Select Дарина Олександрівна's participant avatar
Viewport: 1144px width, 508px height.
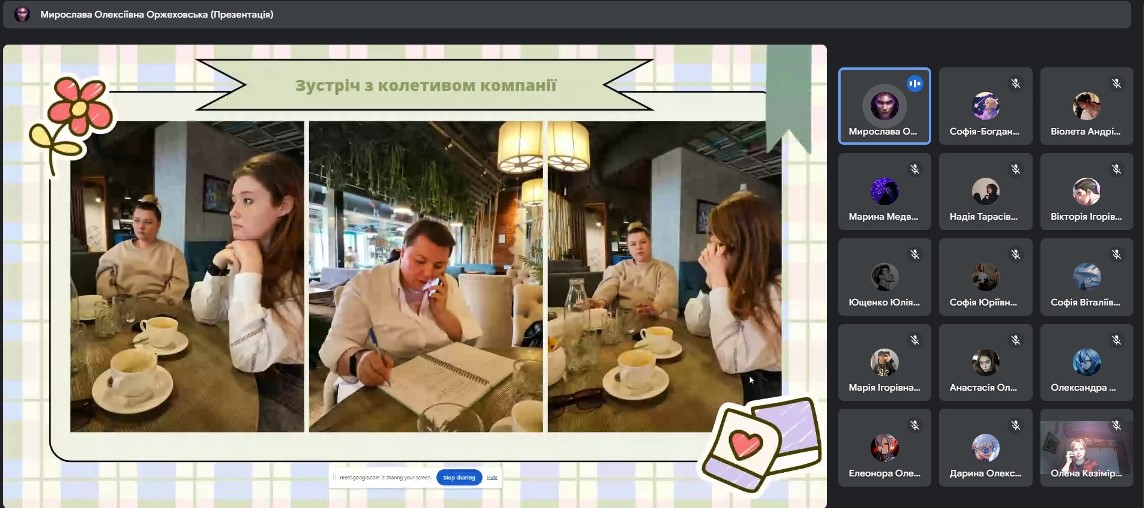click(985, 447)
